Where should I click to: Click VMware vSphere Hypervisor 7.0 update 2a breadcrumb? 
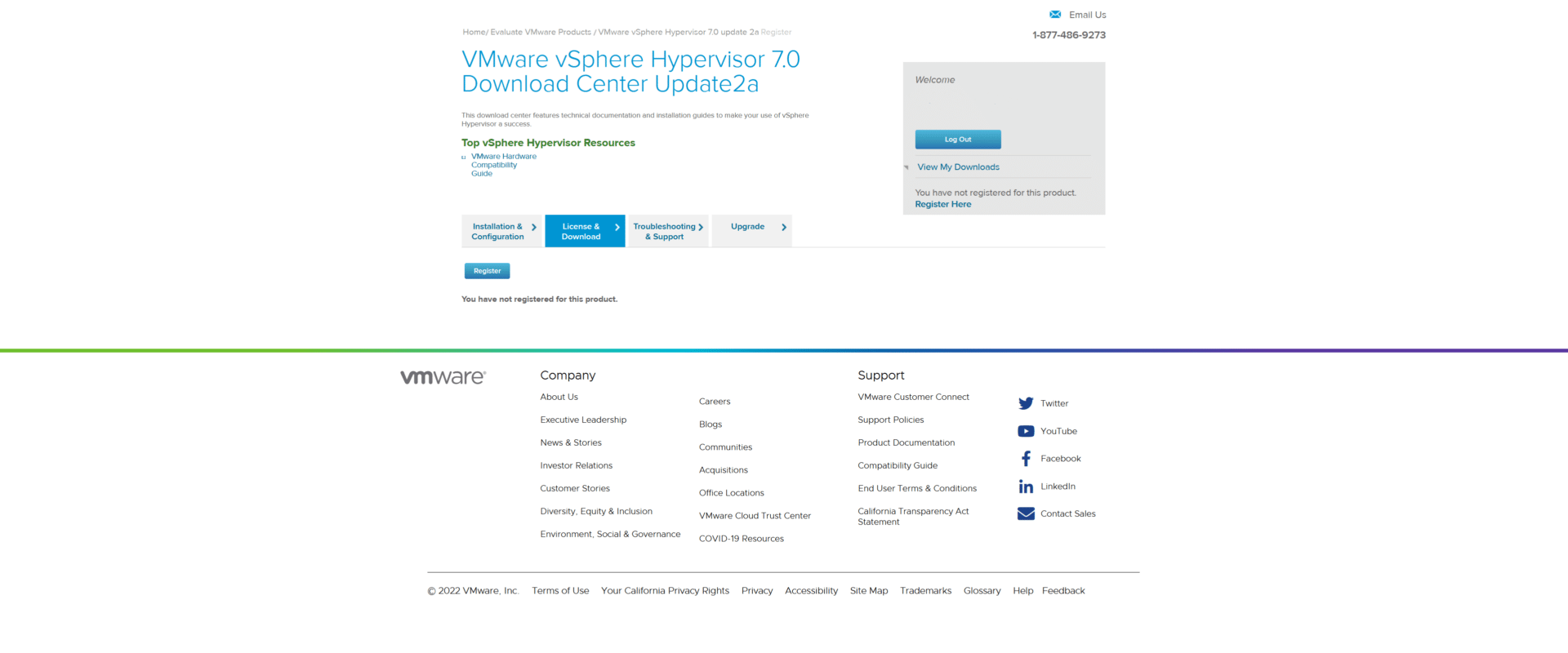(678, 33)
